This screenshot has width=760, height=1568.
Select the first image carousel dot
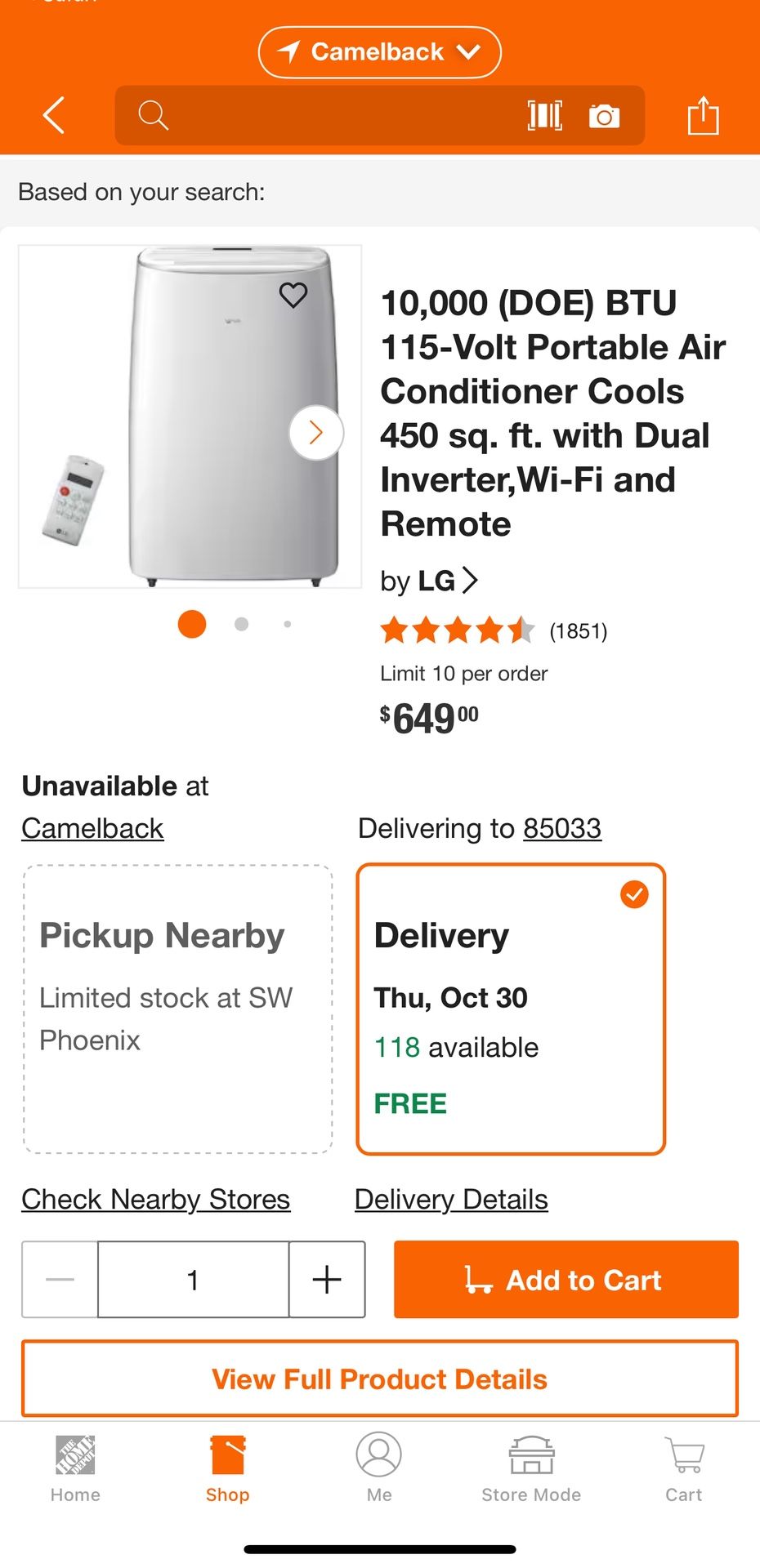[193, 623]
